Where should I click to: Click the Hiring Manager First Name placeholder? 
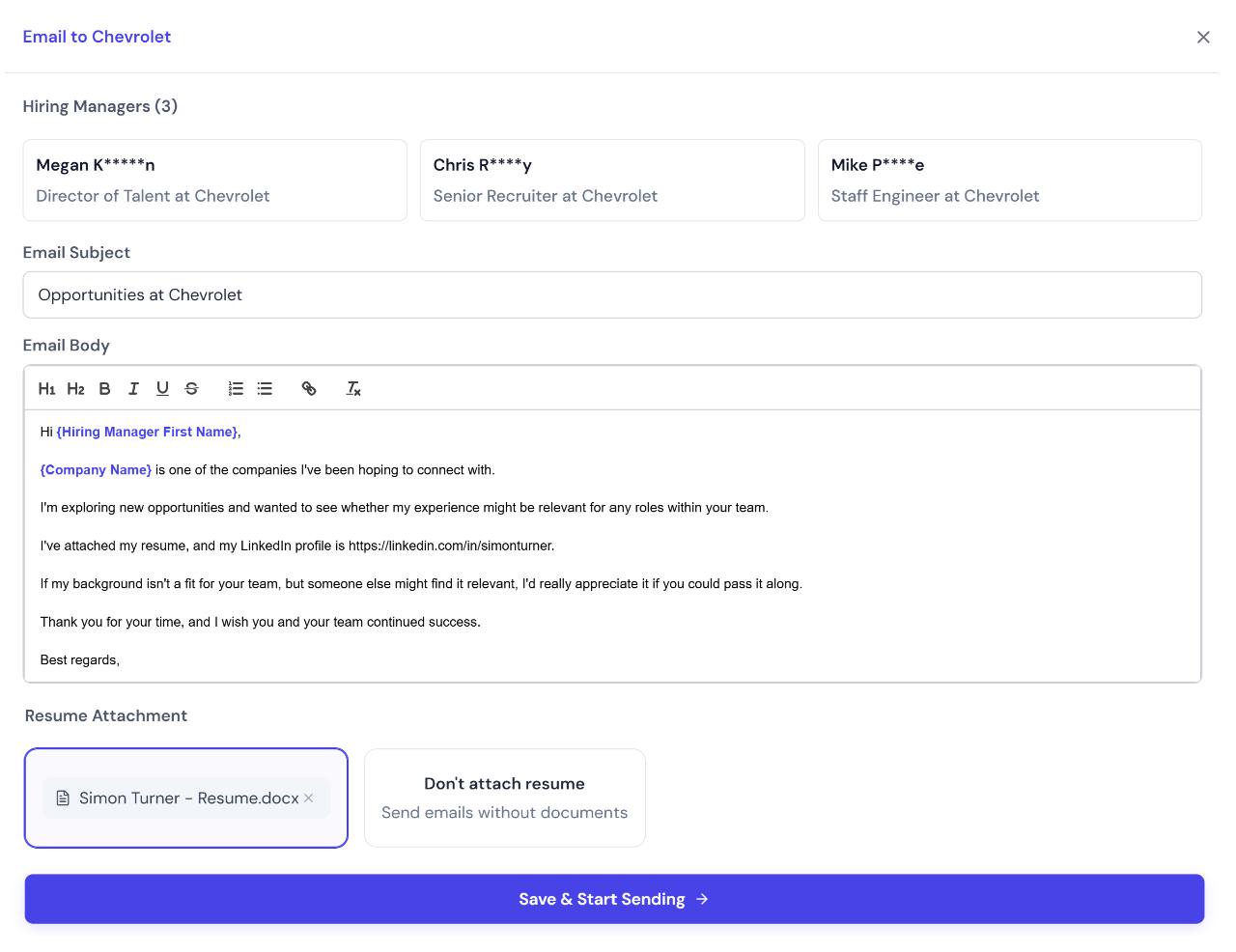(x=147, y=432)
